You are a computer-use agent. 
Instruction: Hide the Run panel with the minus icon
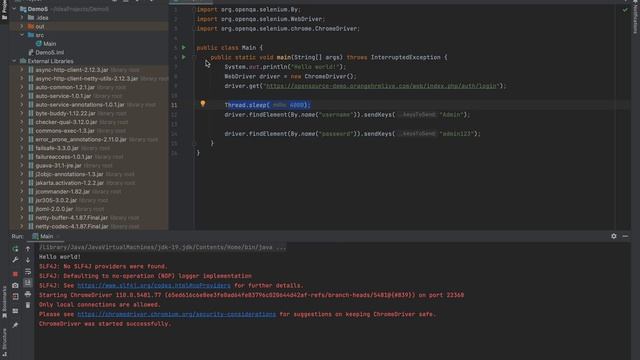click(x=625, y=236)
